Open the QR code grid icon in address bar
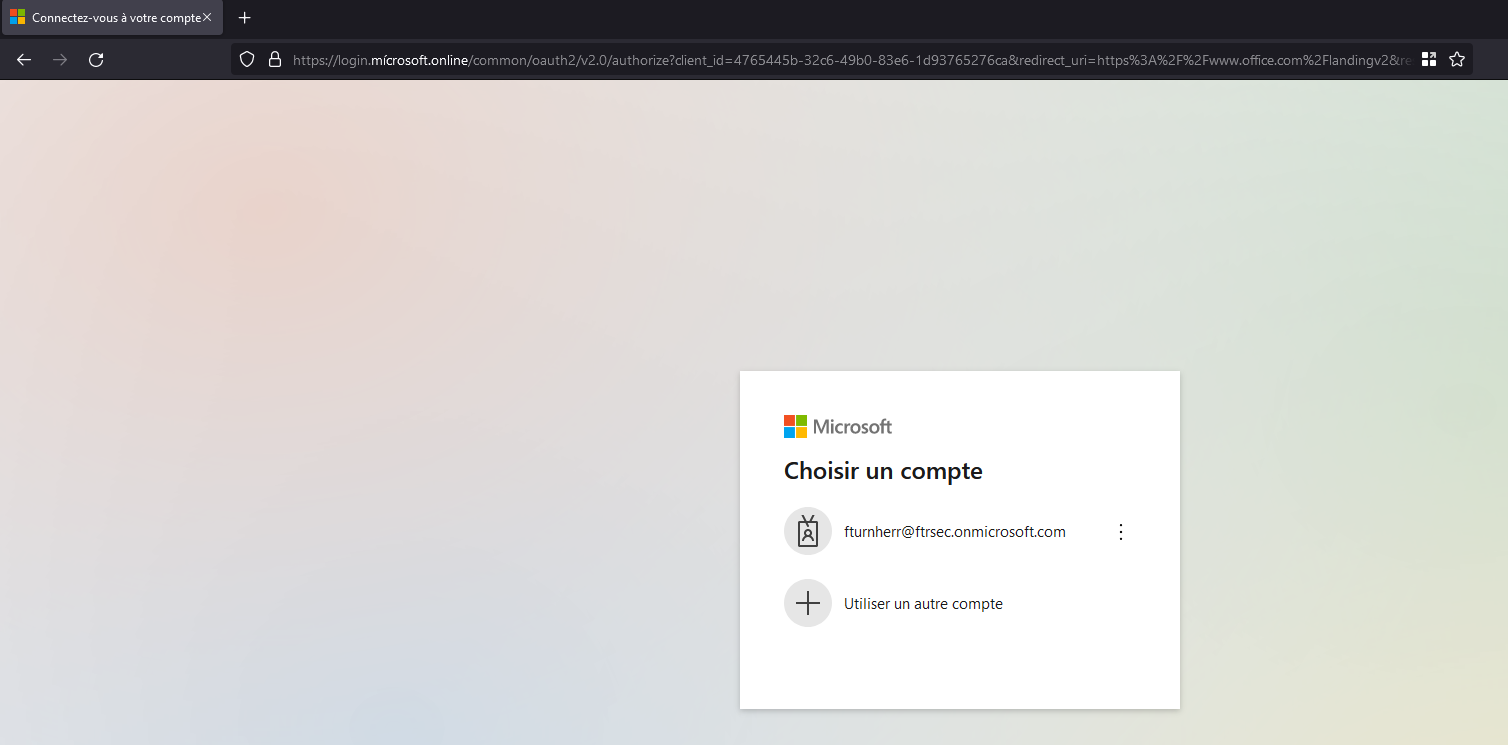The height and width of the screenshot is (745, 1508). tap(1429, 60)
